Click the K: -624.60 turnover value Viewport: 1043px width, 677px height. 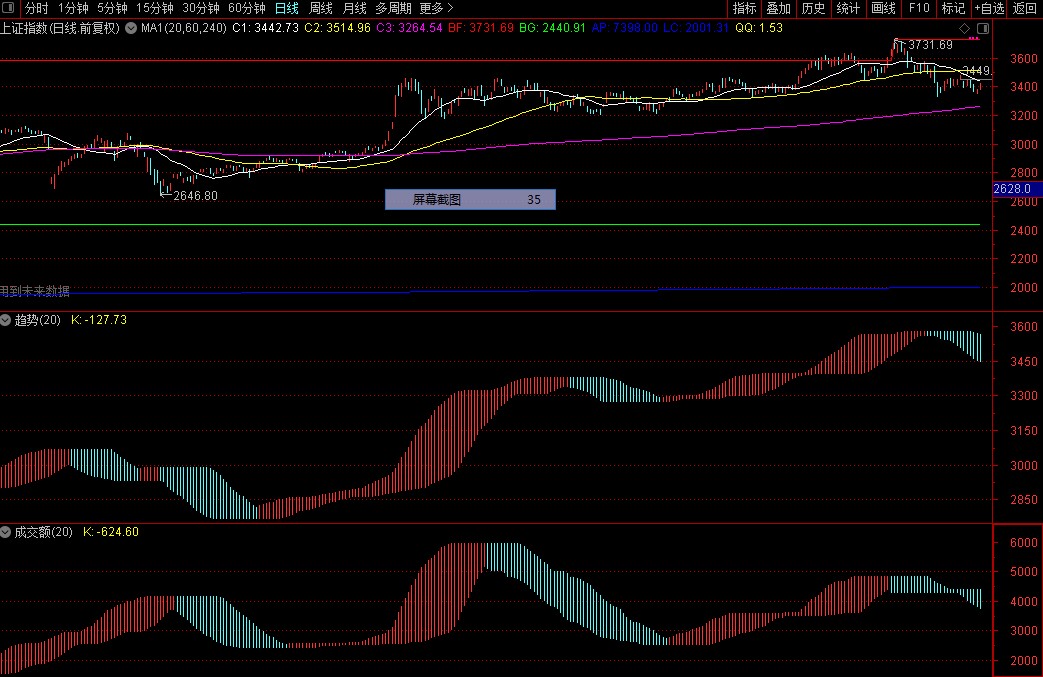click(x=111, y=532)
